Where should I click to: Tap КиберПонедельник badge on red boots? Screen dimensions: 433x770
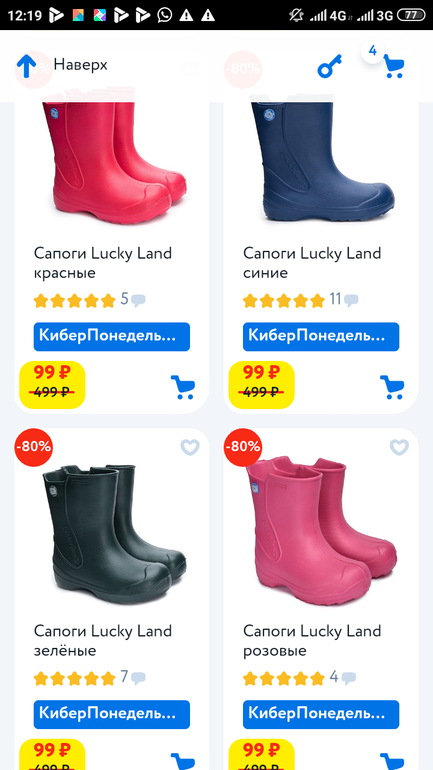point(111,336)
